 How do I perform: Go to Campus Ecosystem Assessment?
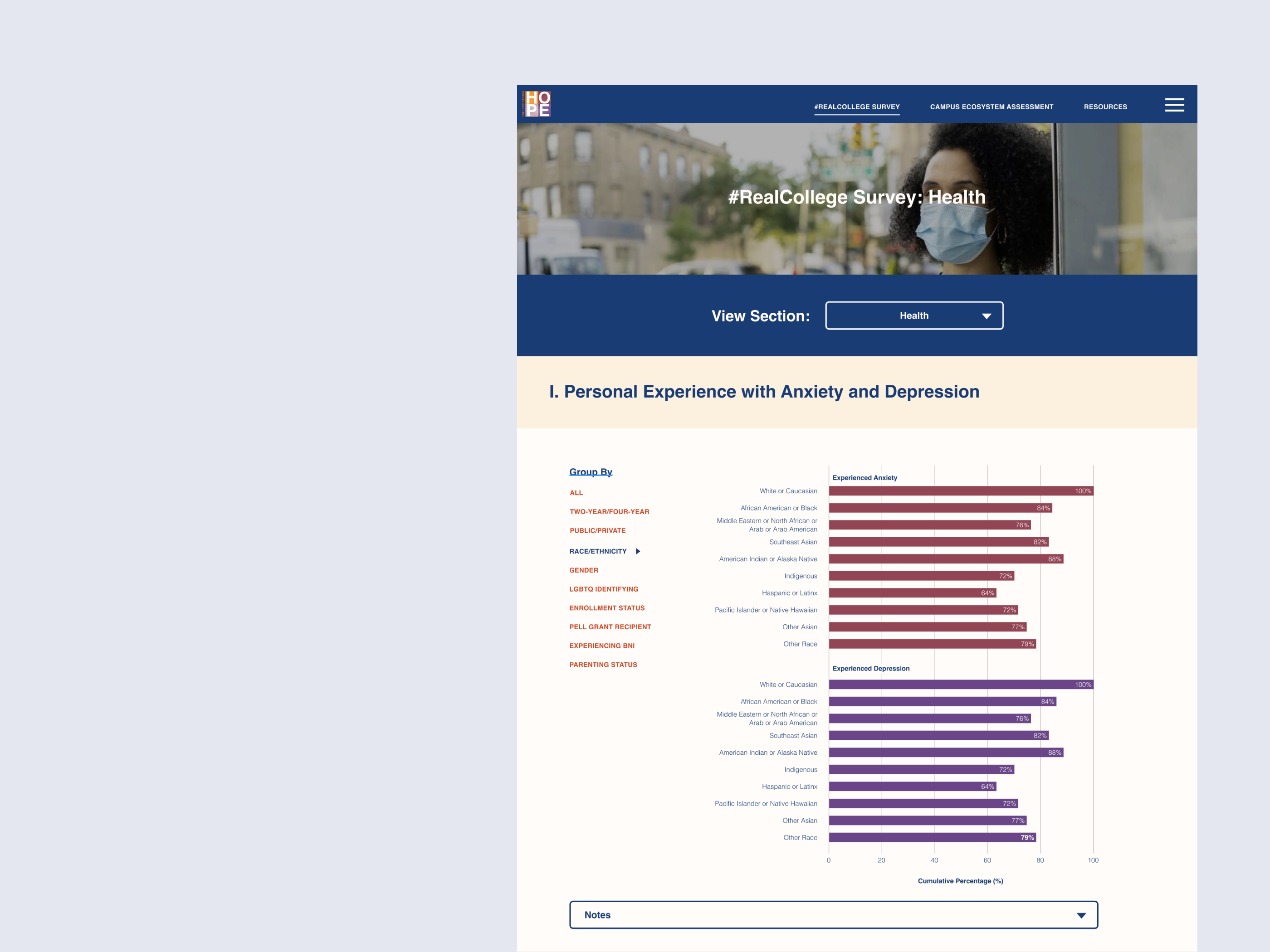tap(991, 107)
